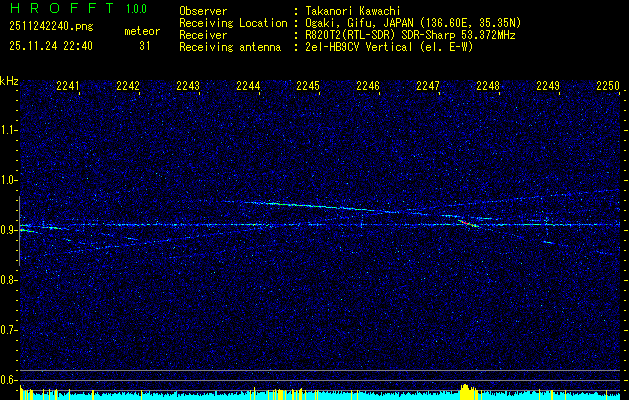This screenshot has width=629, height=400.
Task: Select the file name 2511242240.png
Action: [x=51, y=26]
